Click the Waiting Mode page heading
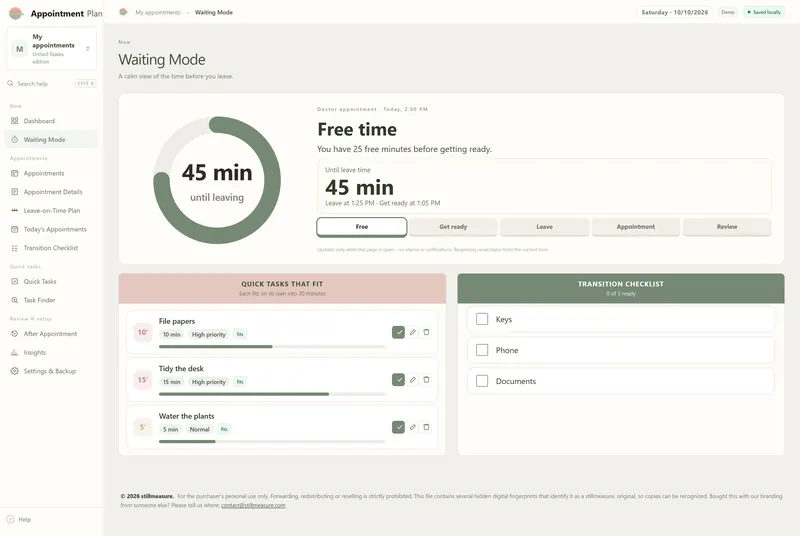This screenshot has height=536, width=800. point(162,60)
